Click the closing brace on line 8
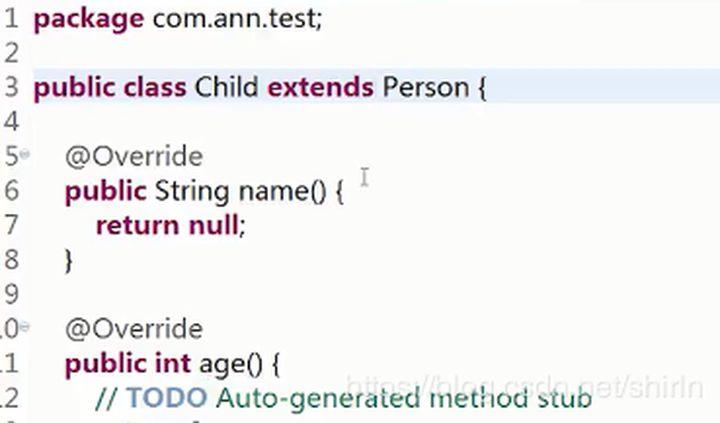 pyautogui.click(x=69, y=261)
